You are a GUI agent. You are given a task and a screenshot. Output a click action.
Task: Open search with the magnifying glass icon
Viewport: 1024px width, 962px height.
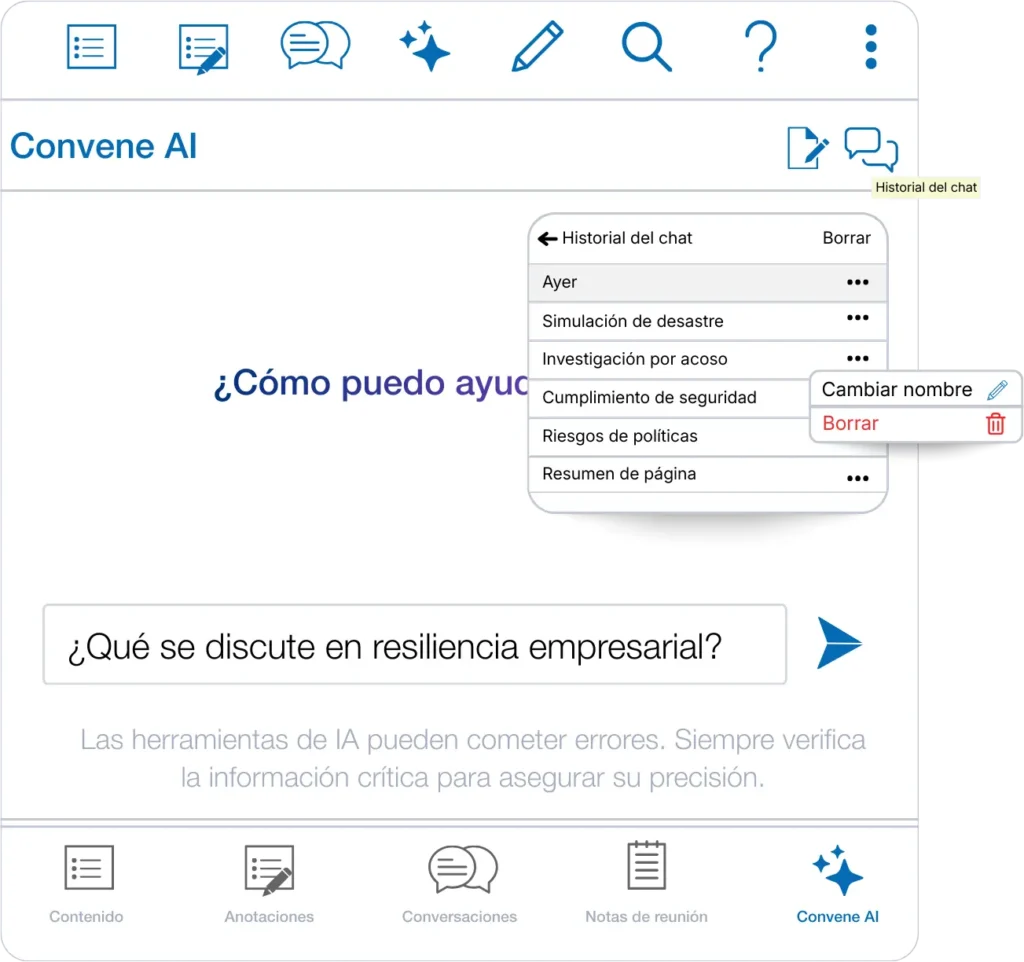646,46
